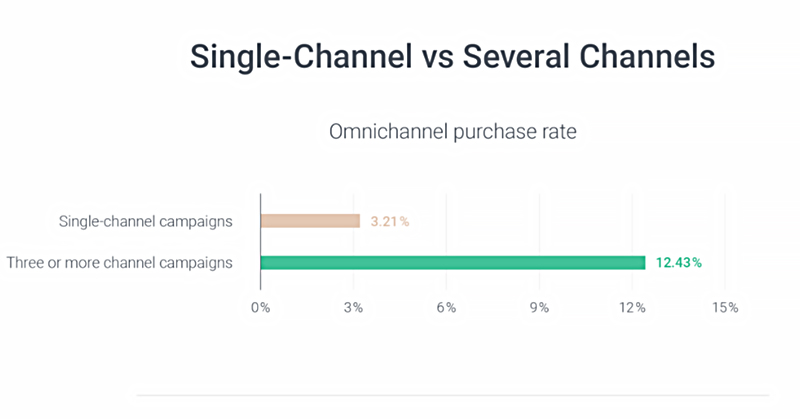
Task: Click the 12.43% value label
Action: click(x=679, y=263)
